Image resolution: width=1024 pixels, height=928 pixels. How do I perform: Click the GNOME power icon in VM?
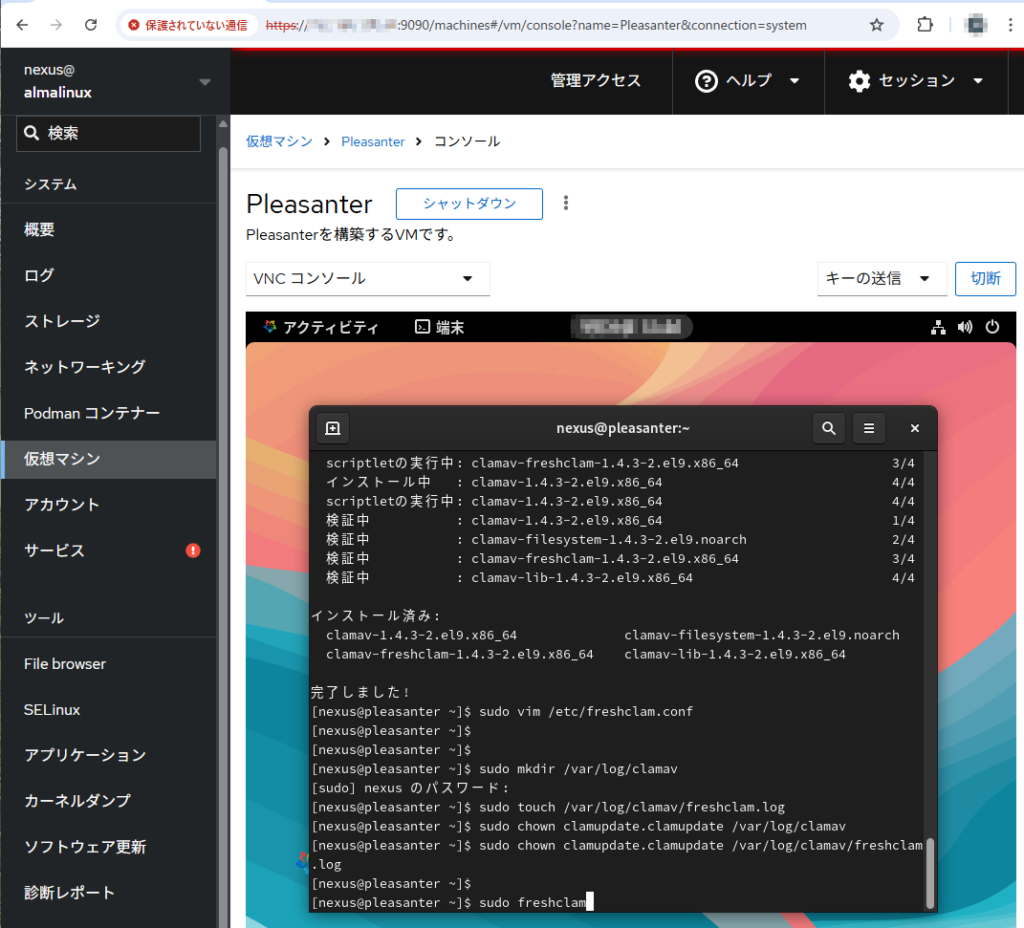pyautogui.click(x=992, y=327)
